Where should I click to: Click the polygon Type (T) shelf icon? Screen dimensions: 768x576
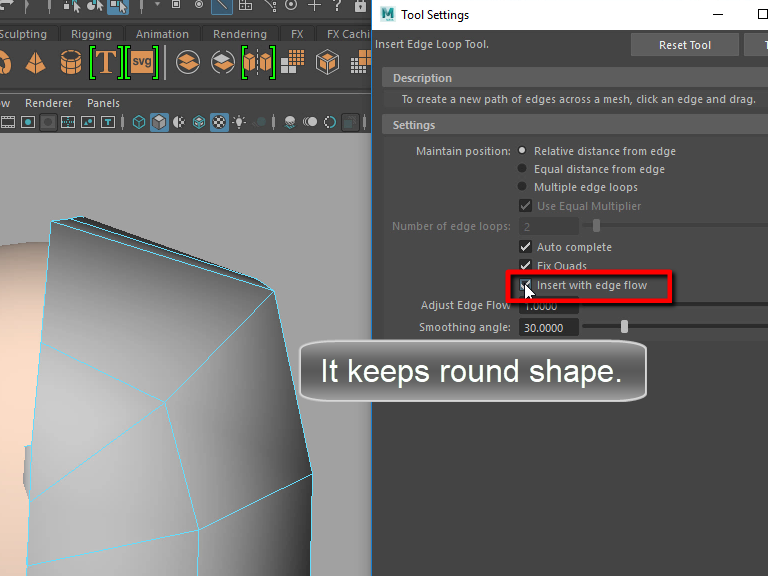point(105,63)
